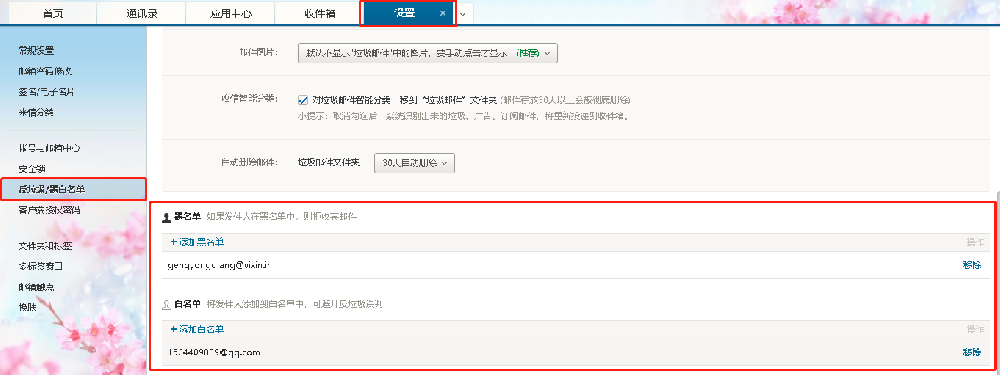Image resolution: width=1000 pixels, height=375 pixels.
Task: Click the blacklisted yixin email address
Action: coord(219,265)
